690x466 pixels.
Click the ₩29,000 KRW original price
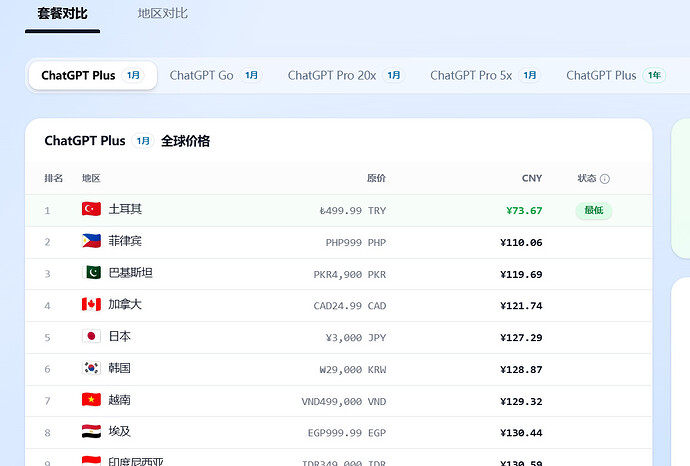(353, 370)
